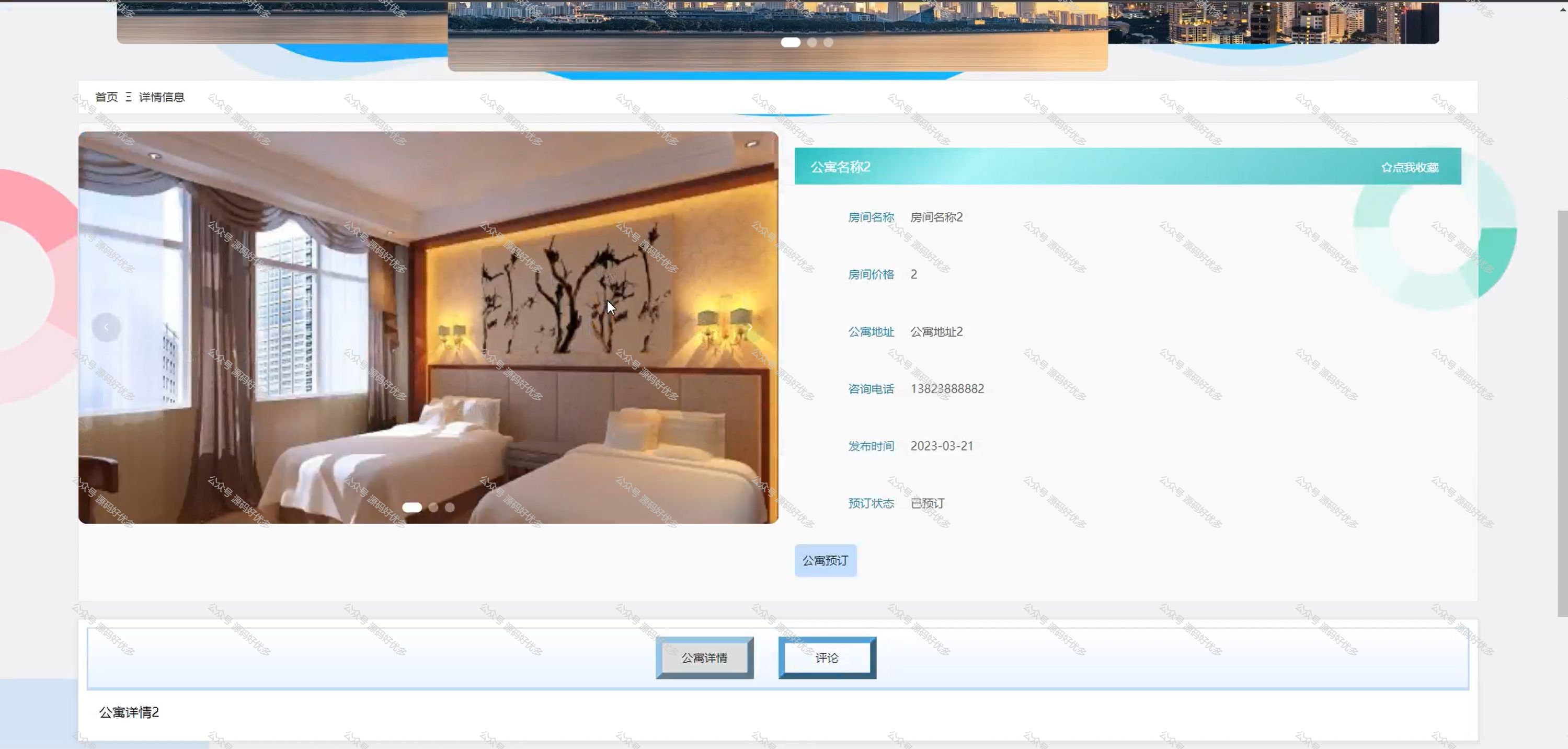This screenshot has height=749, width=1568.
Task: Click the page vertical scrollbar
Action: click(x=1563, y=414)
